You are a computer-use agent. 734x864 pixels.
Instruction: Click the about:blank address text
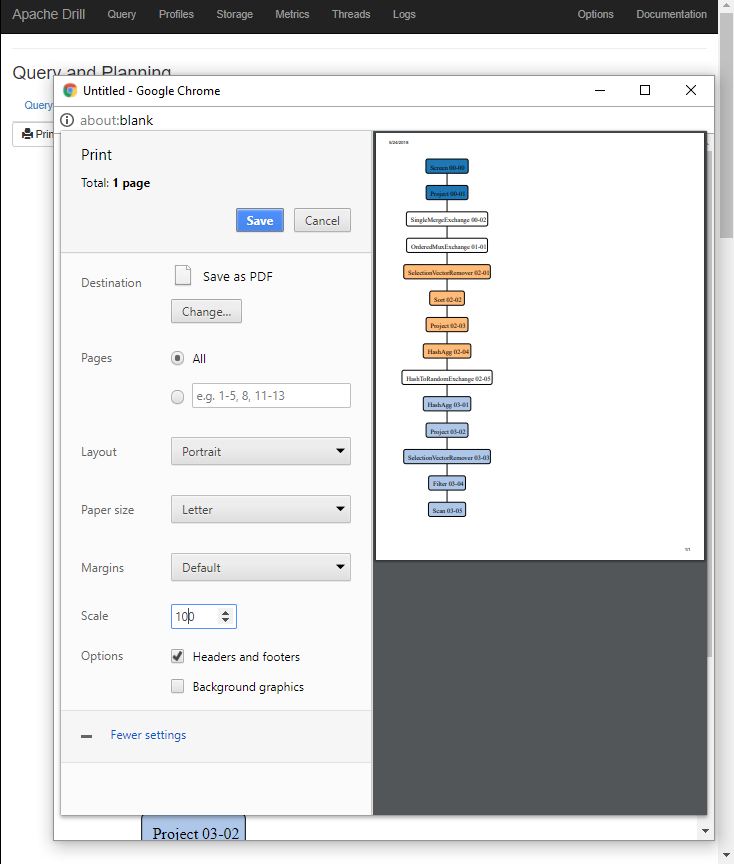(116, 120)
